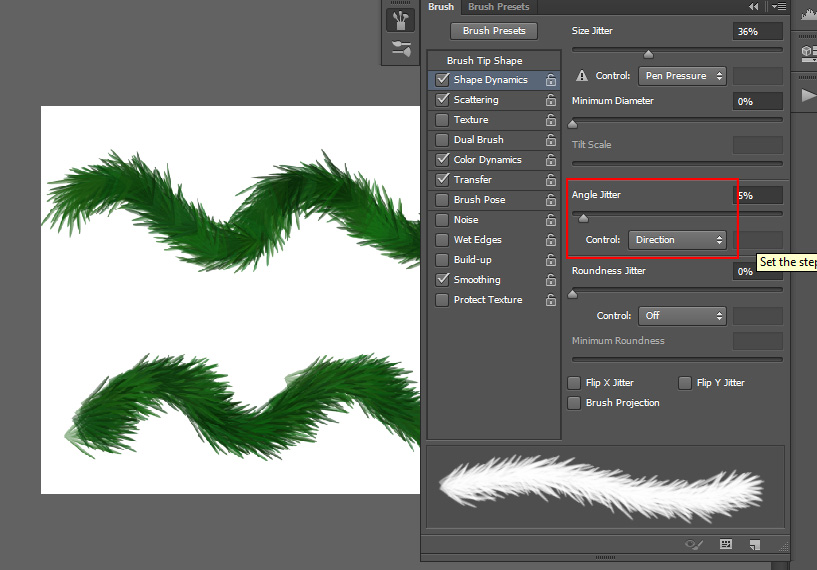Toggle the Live Tip Brush Preview icon
This screenshot has height=570, width=817.
(x=693, y=545)
